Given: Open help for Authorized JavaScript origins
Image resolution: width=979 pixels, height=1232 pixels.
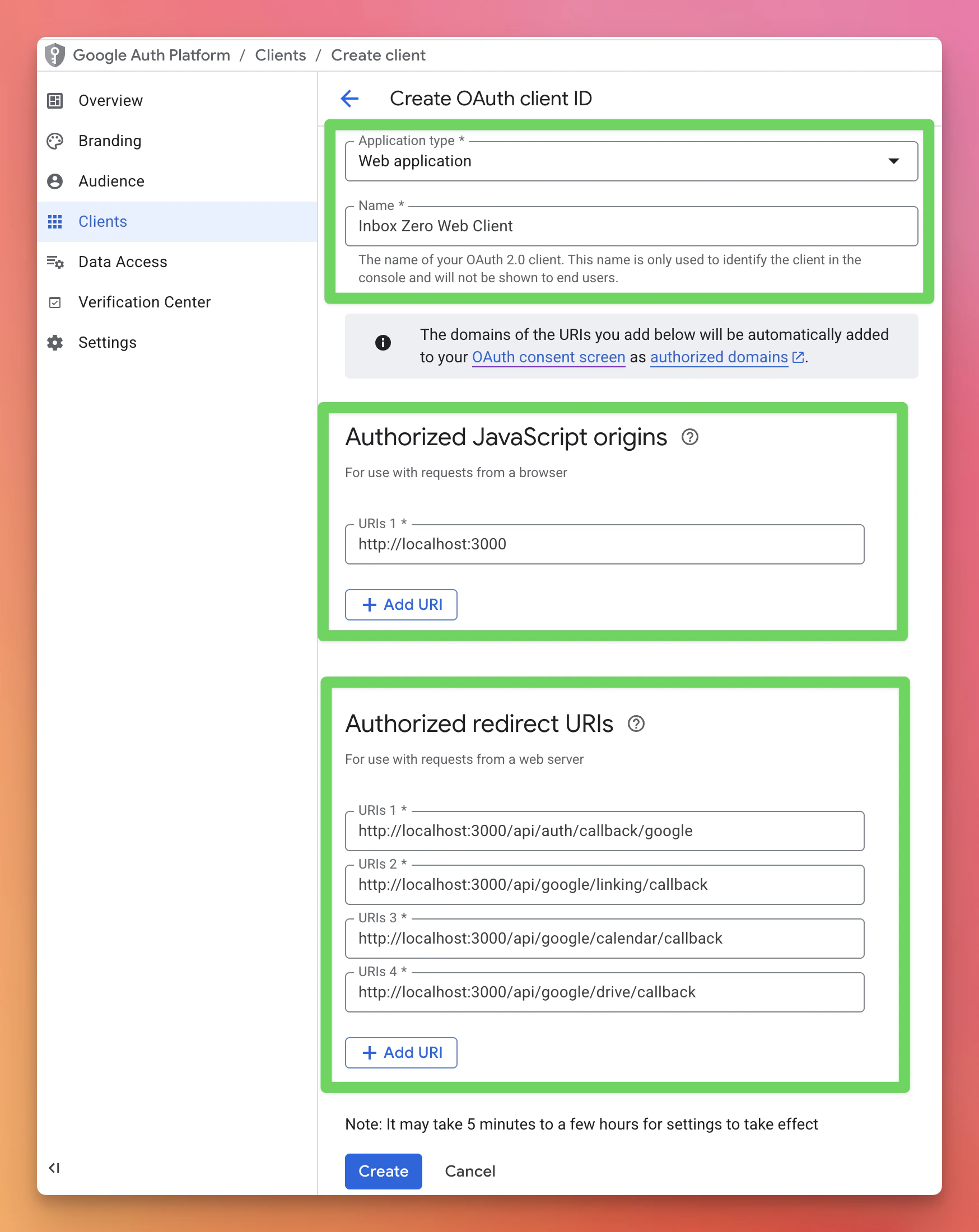Looking at the screenshot, I should [690, 438].
